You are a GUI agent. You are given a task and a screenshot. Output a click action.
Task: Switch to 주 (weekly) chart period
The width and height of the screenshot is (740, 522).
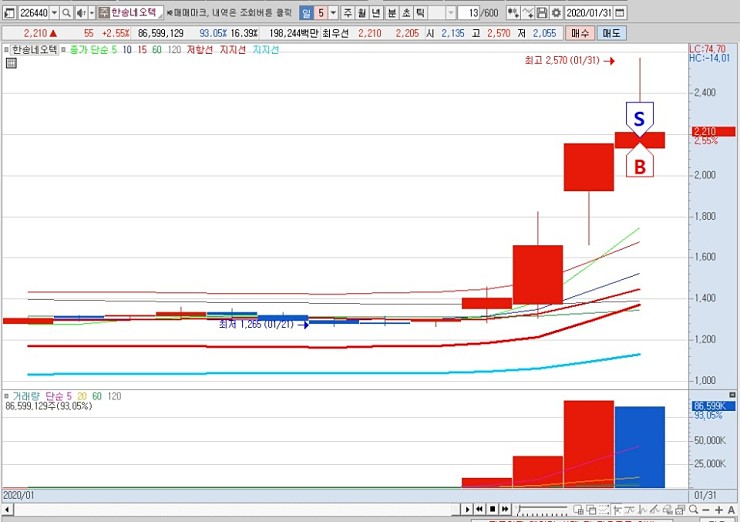point(348,13)
